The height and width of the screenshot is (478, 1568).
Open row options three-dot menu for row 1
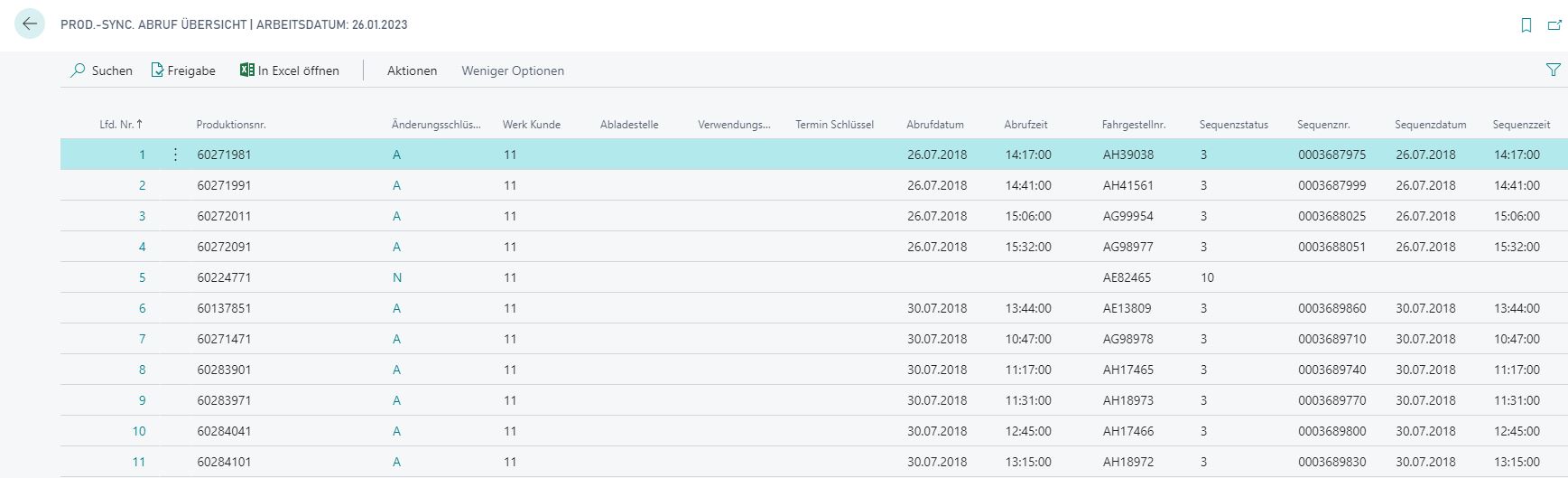click(x=175, y=155)
